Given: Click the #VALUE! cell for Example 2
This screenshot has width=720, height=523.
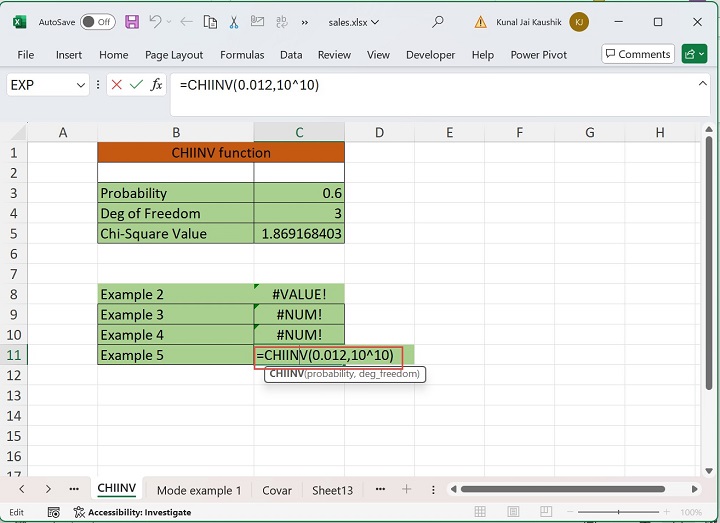Looking at the screenshot, I should pos(299,294).
